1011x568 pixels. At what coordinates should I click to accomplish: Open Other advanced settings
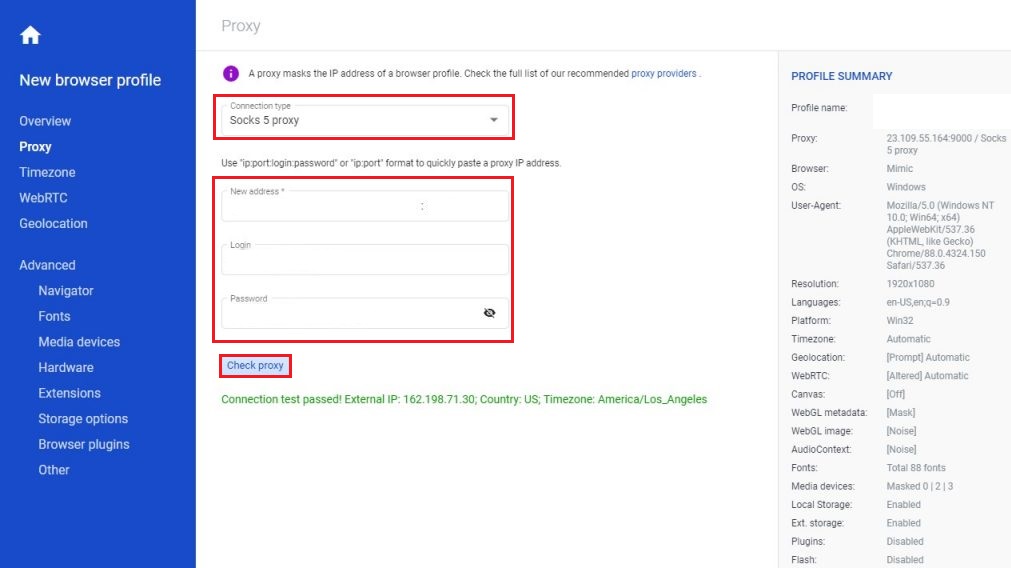point(54,470)
